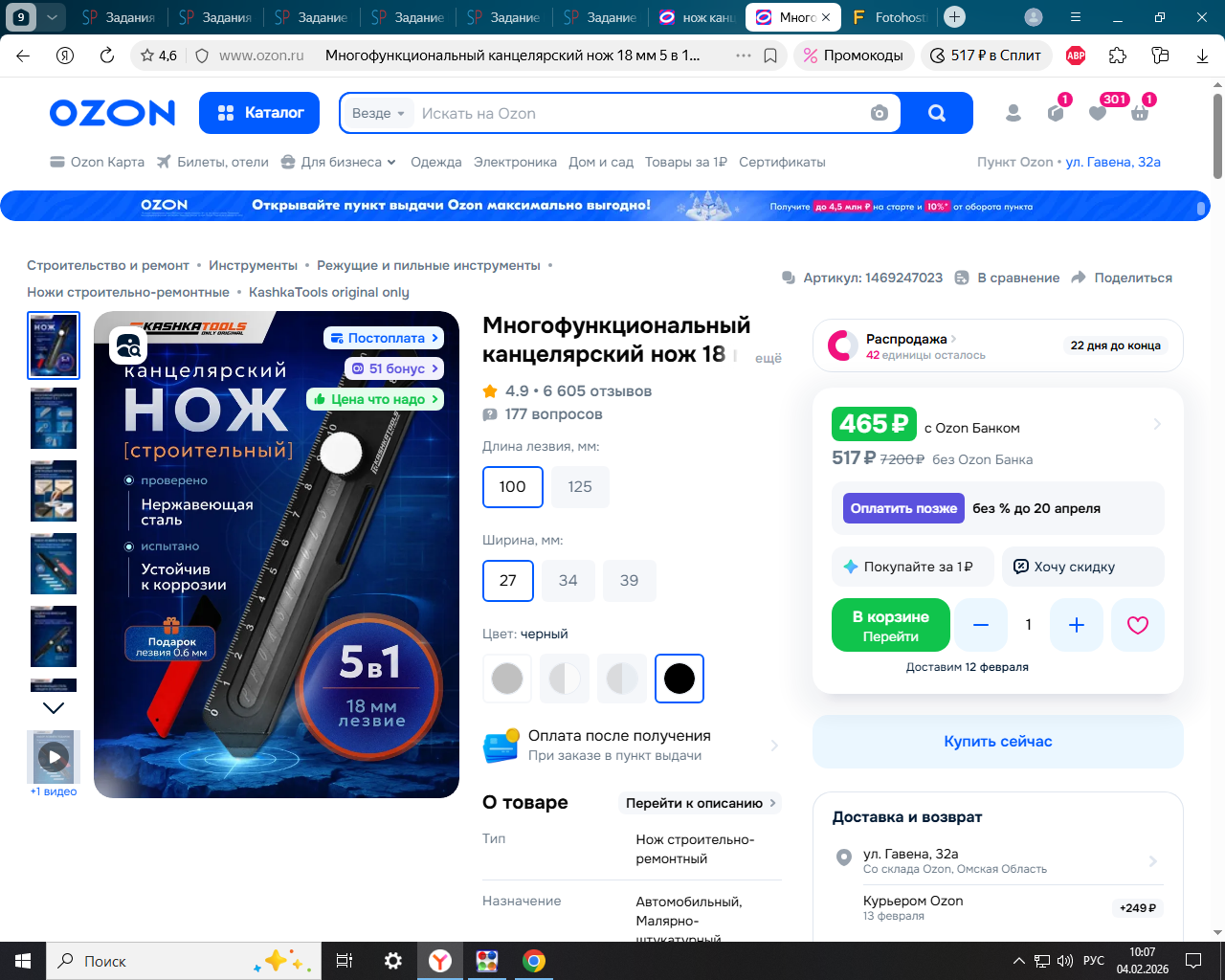Open the orders box icon
Image resolution: width=1225 pixels, height=980 pixels.
tap(1056, 113)
